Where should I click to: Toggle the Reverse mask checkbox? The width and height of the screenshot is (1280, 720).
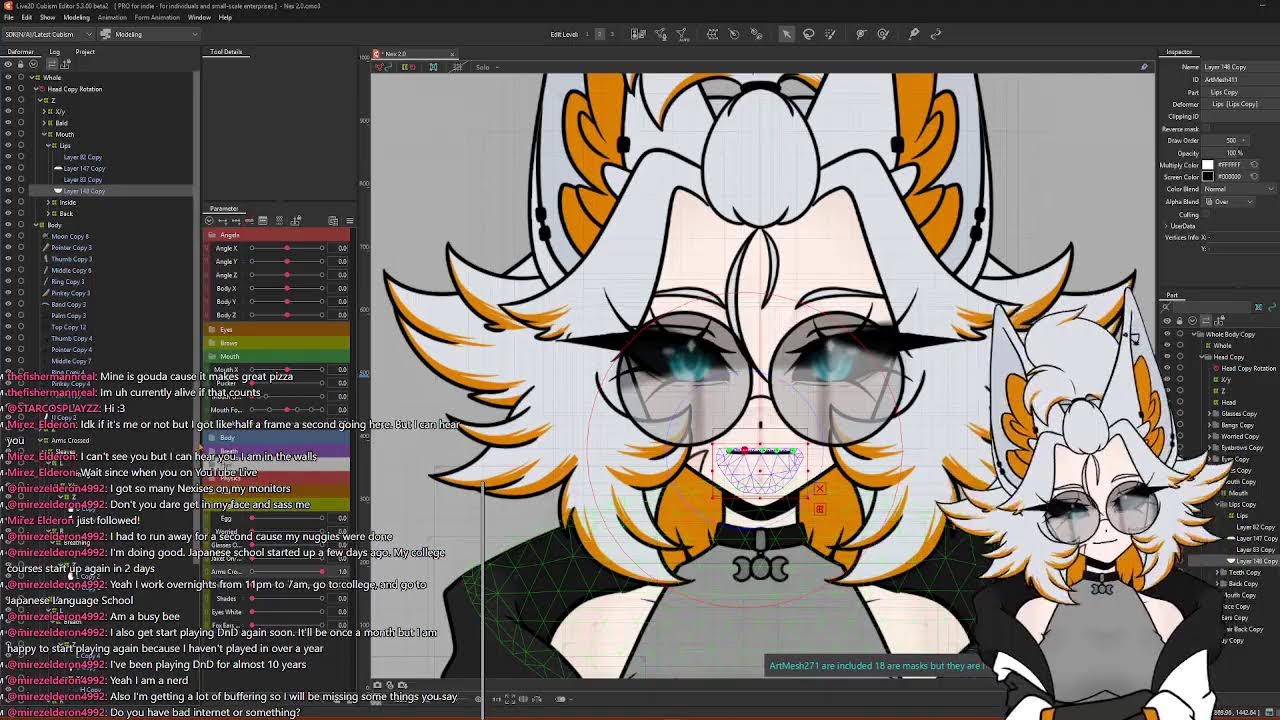coord(1207,129)
